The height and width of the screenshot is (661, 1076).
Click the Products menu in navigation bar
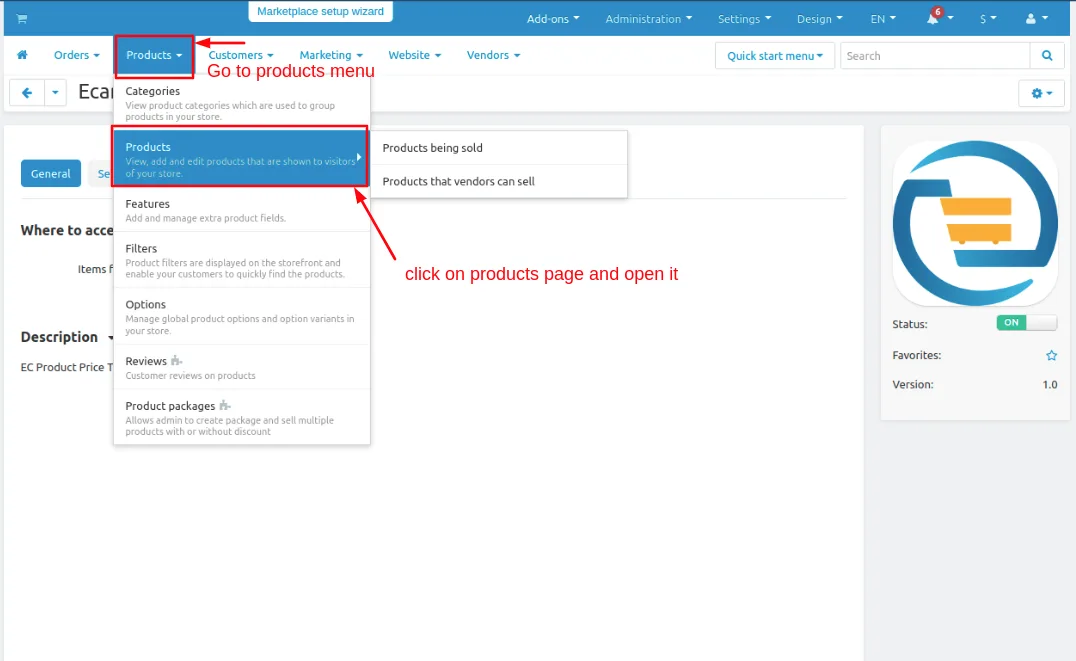point(154,55)
